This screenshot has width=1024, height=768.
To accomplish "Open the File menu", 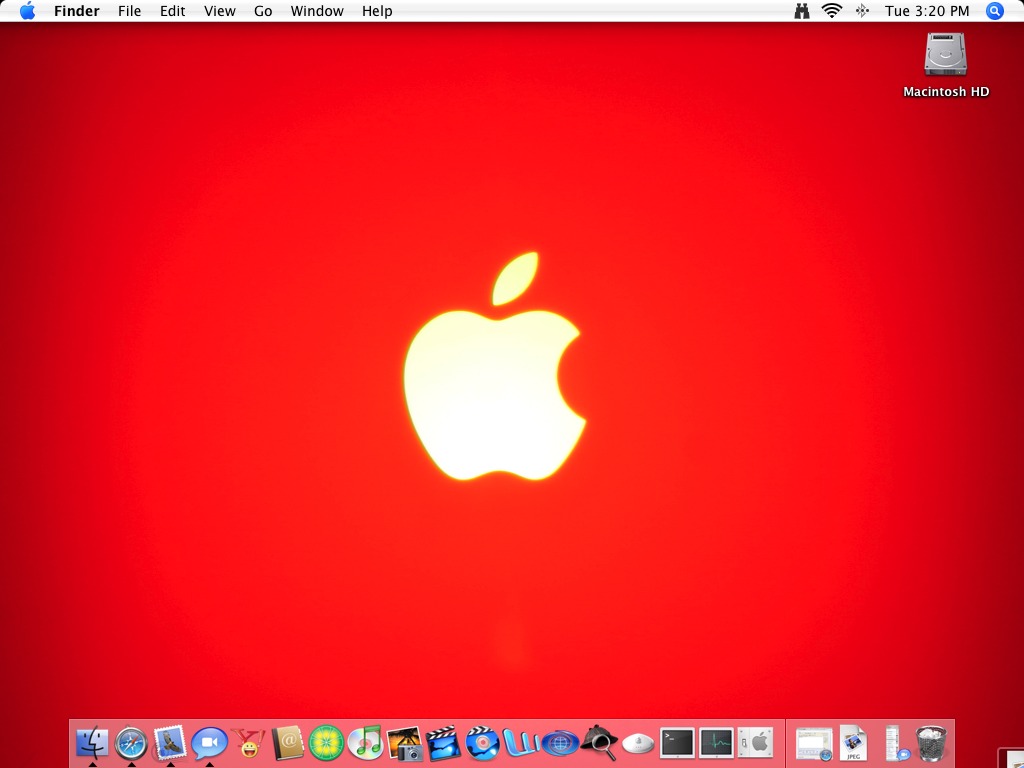I will pos(129,11).
